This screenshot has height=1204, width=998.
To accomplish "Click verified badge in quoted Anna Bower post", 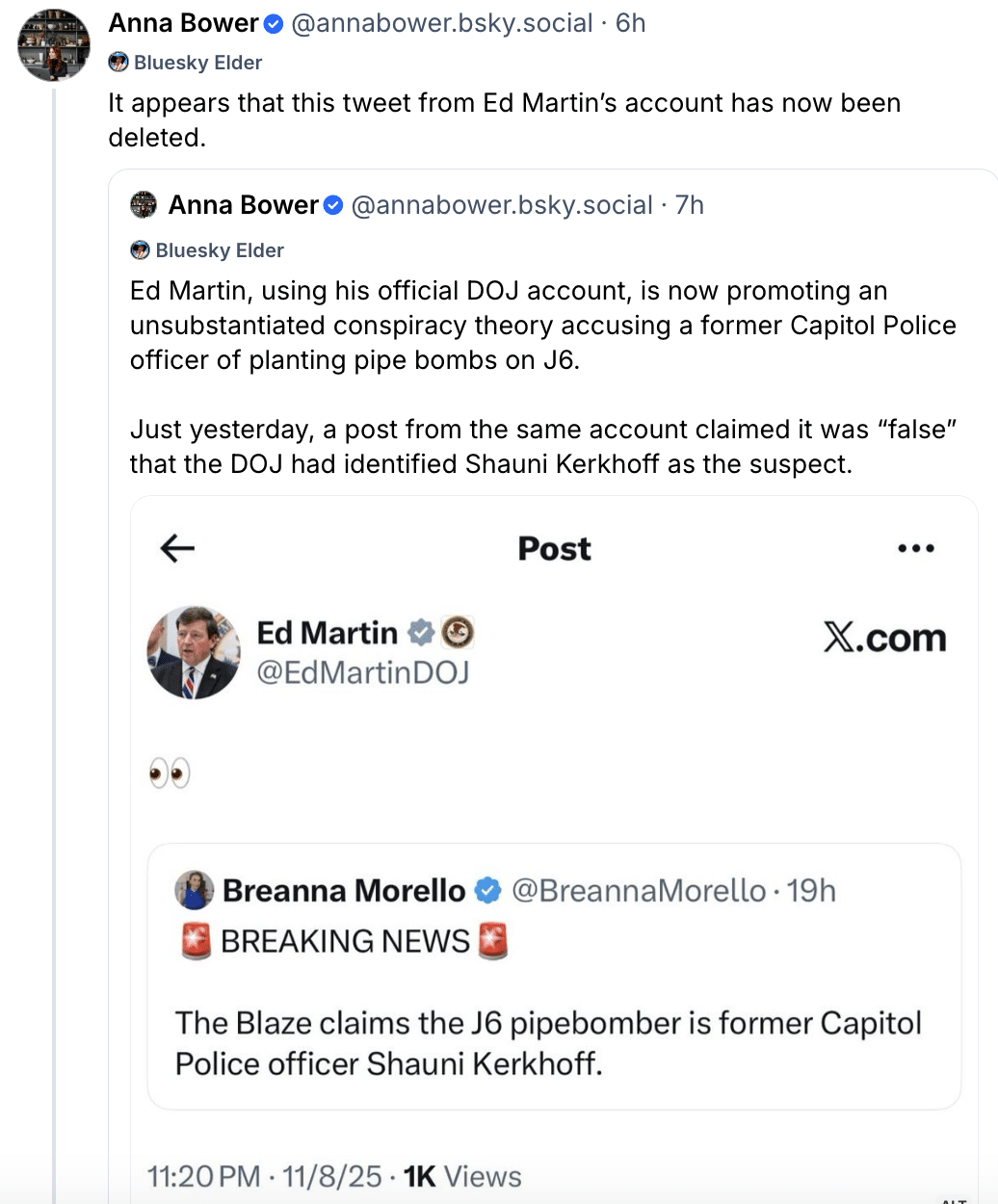I will point(333,205).
